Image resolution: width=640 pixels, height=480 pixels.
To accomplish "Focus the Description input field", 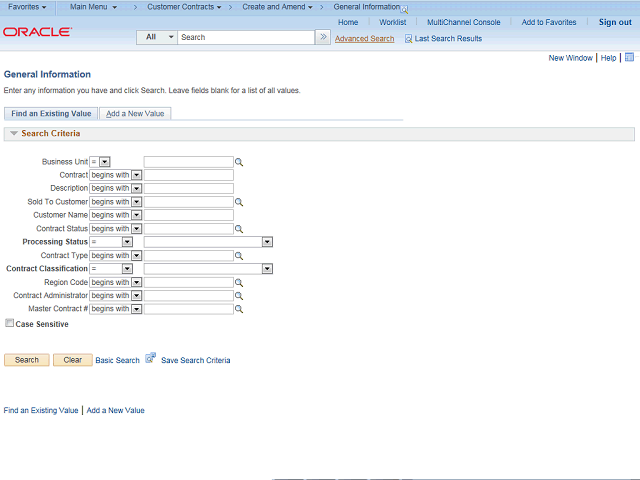I will click(x=189, y=188).
